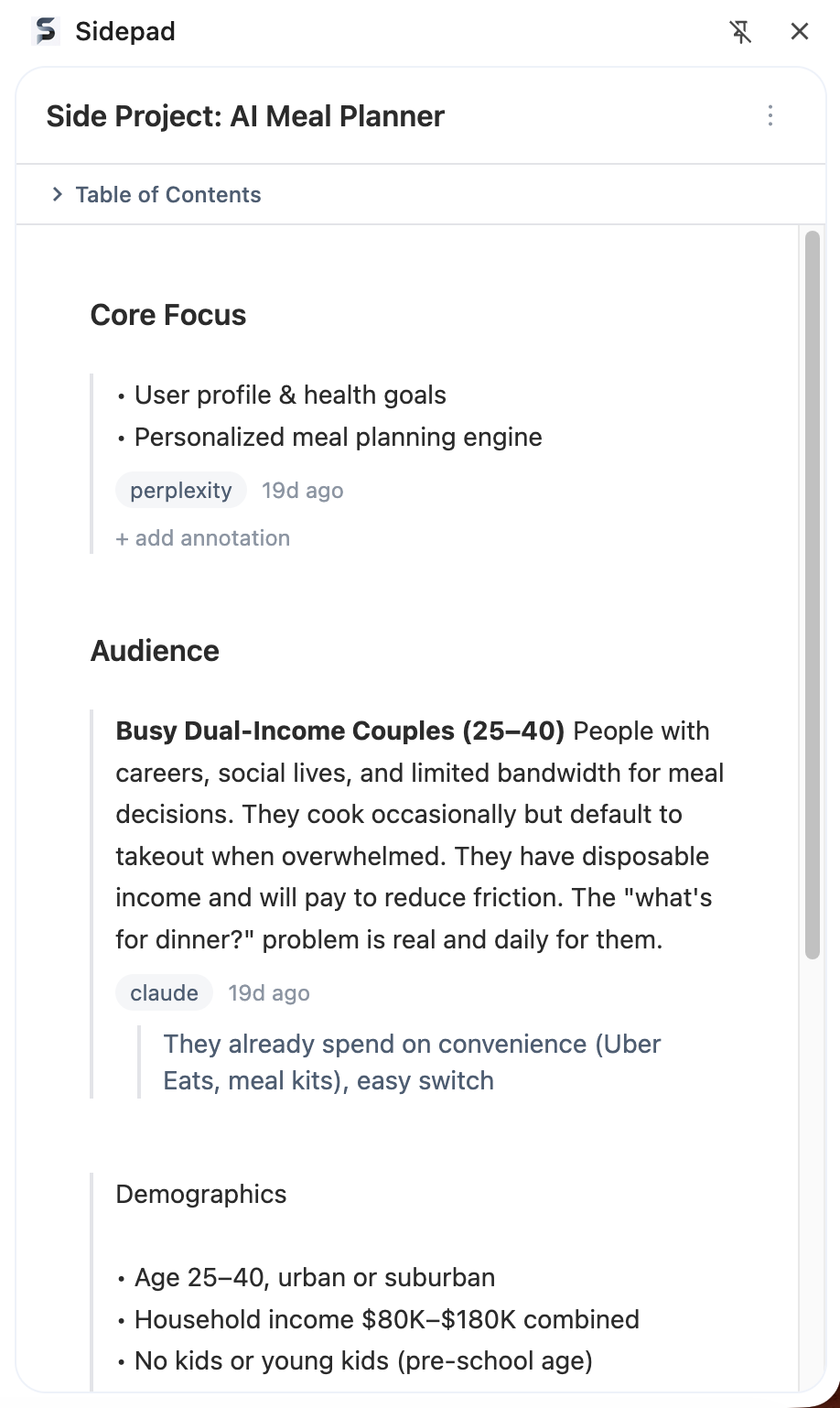Click the Sidepad logo icon
840x1408 pixels.
[x=45, y=31]
